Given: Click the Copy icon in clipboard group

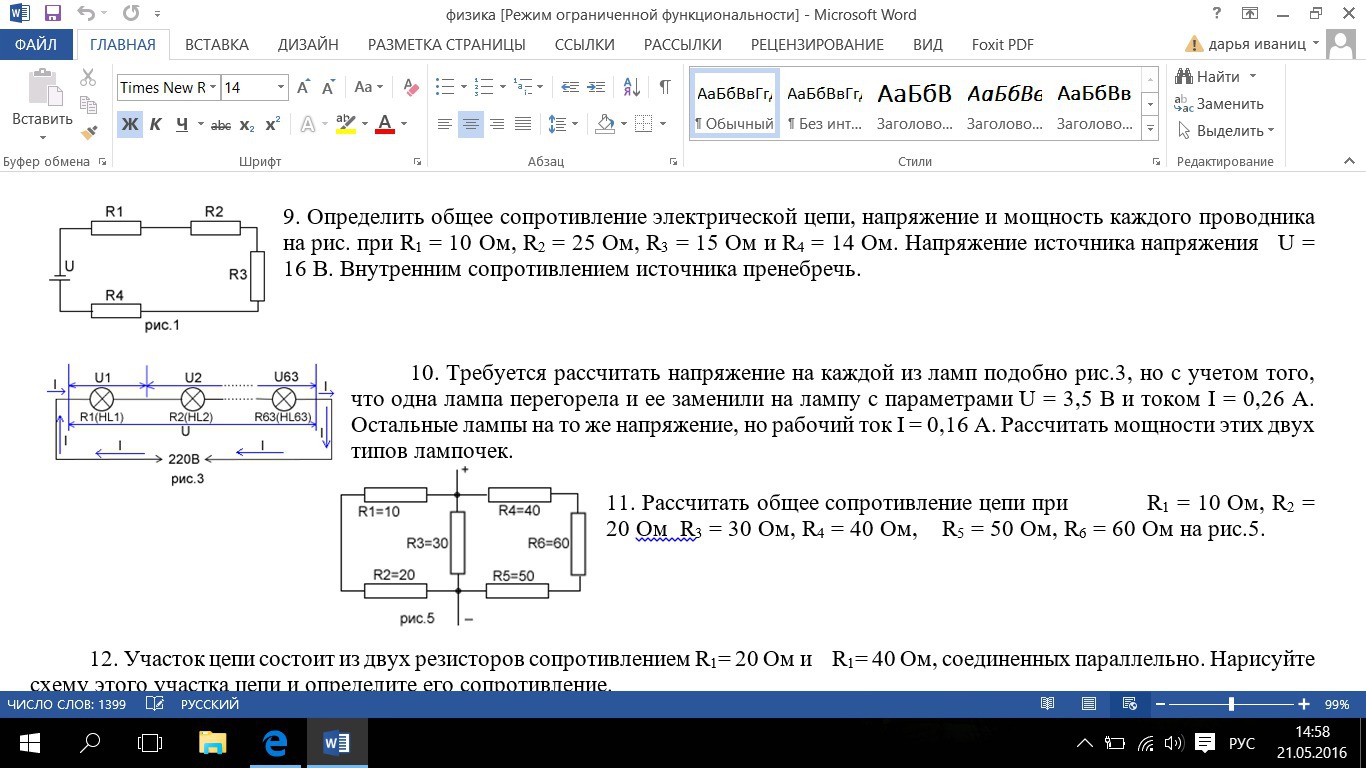Looking at the screenshot, I should tap(88, 104).
